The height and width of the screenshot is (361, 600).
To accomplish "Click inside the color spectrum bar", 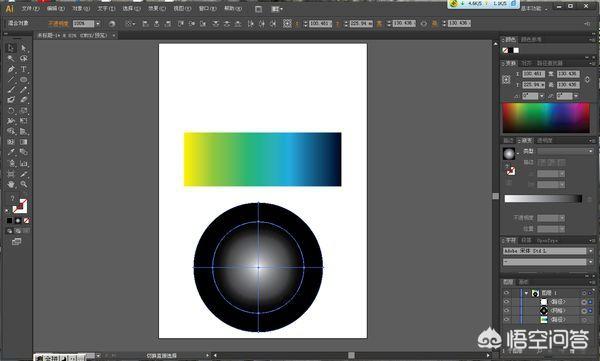I will 546,118.
